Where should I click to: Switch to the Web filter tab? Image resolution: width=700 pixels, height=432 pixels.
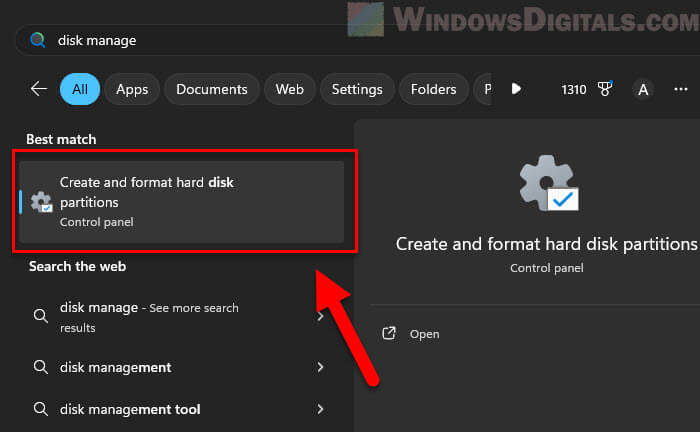pyautogui.click(x=290, y=89)
